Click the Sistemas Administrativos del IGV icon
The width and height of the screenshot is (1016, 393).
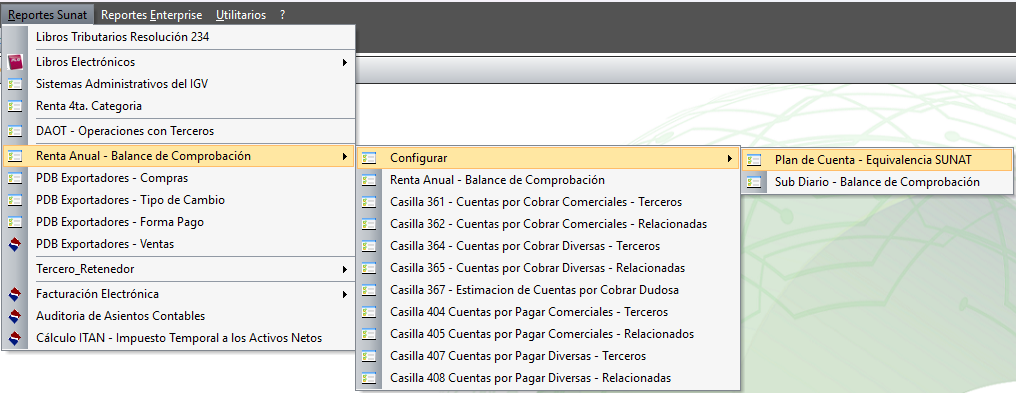point(15,84)
